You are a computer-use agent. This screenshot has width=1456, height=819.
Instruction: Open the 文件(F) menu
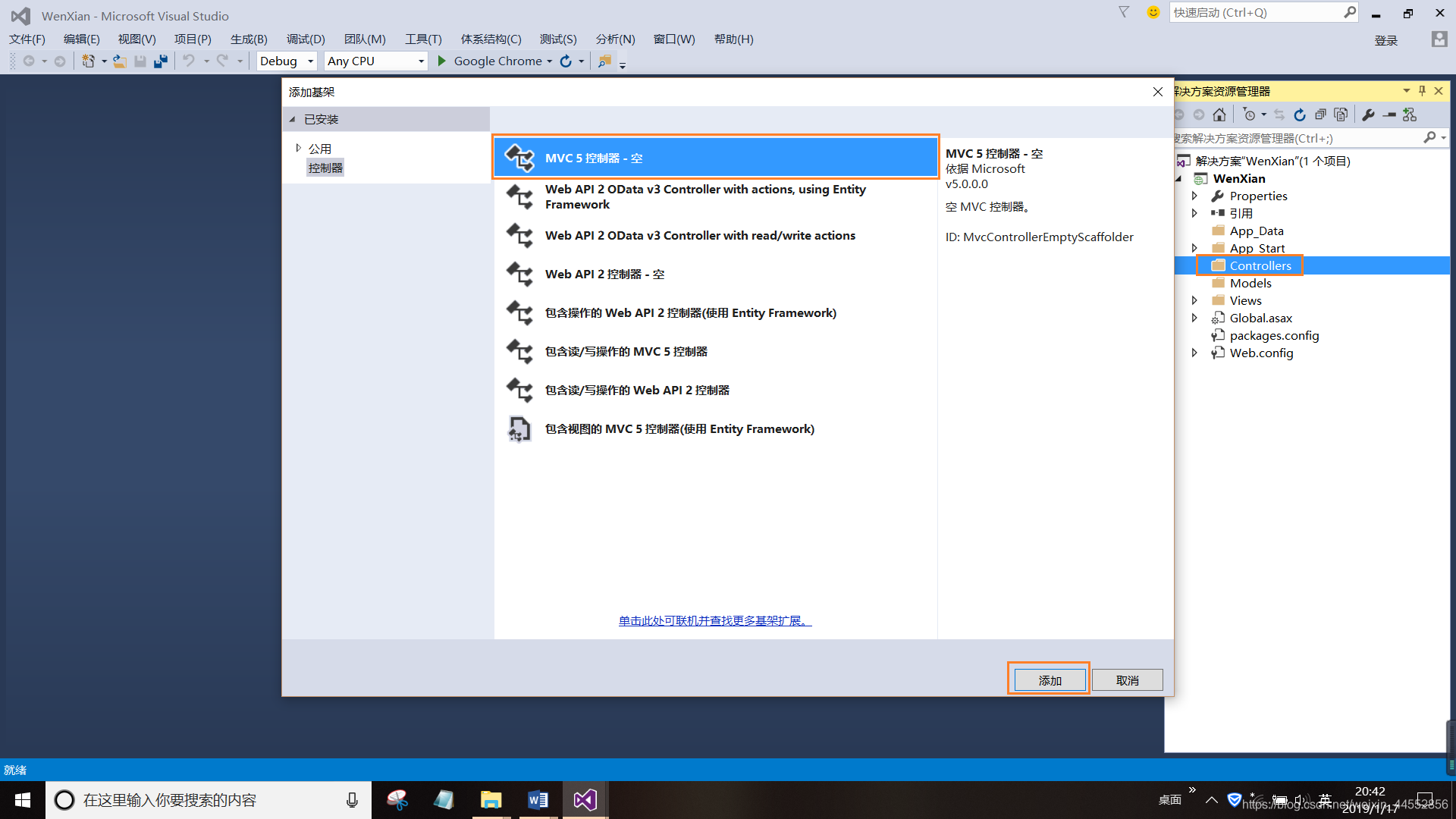(x=27, y=39)
